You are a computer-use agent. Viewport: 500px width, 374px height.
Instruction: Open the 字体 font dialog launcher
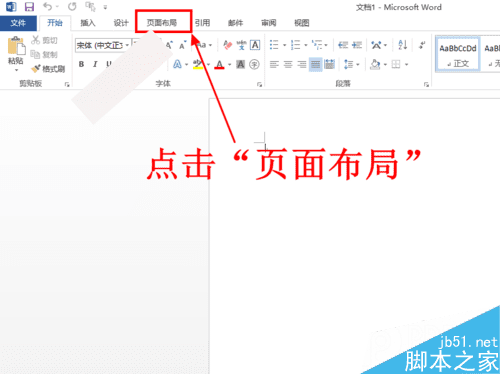pyautogui.click(x=259, y=85)
